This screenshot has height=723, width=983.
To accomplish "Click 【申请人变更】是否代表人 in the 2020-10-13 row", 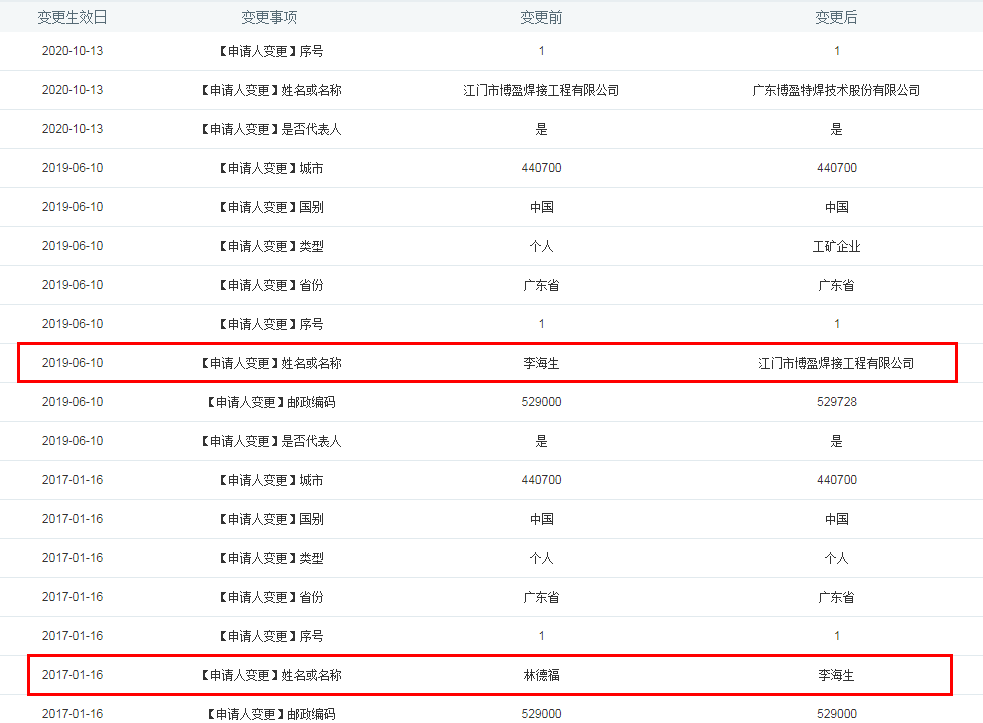I will [x=271, y=129].
